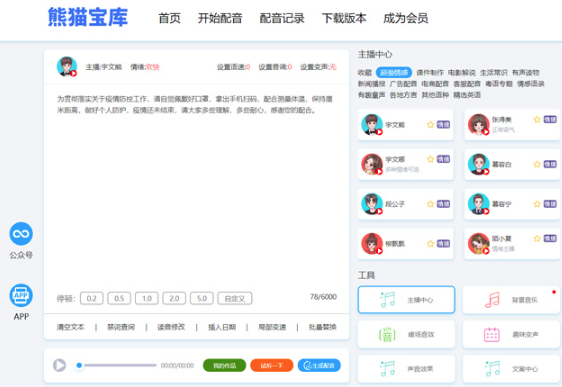
Task: Preview anchor 段公子 avatar
Action: coord(372,204)
